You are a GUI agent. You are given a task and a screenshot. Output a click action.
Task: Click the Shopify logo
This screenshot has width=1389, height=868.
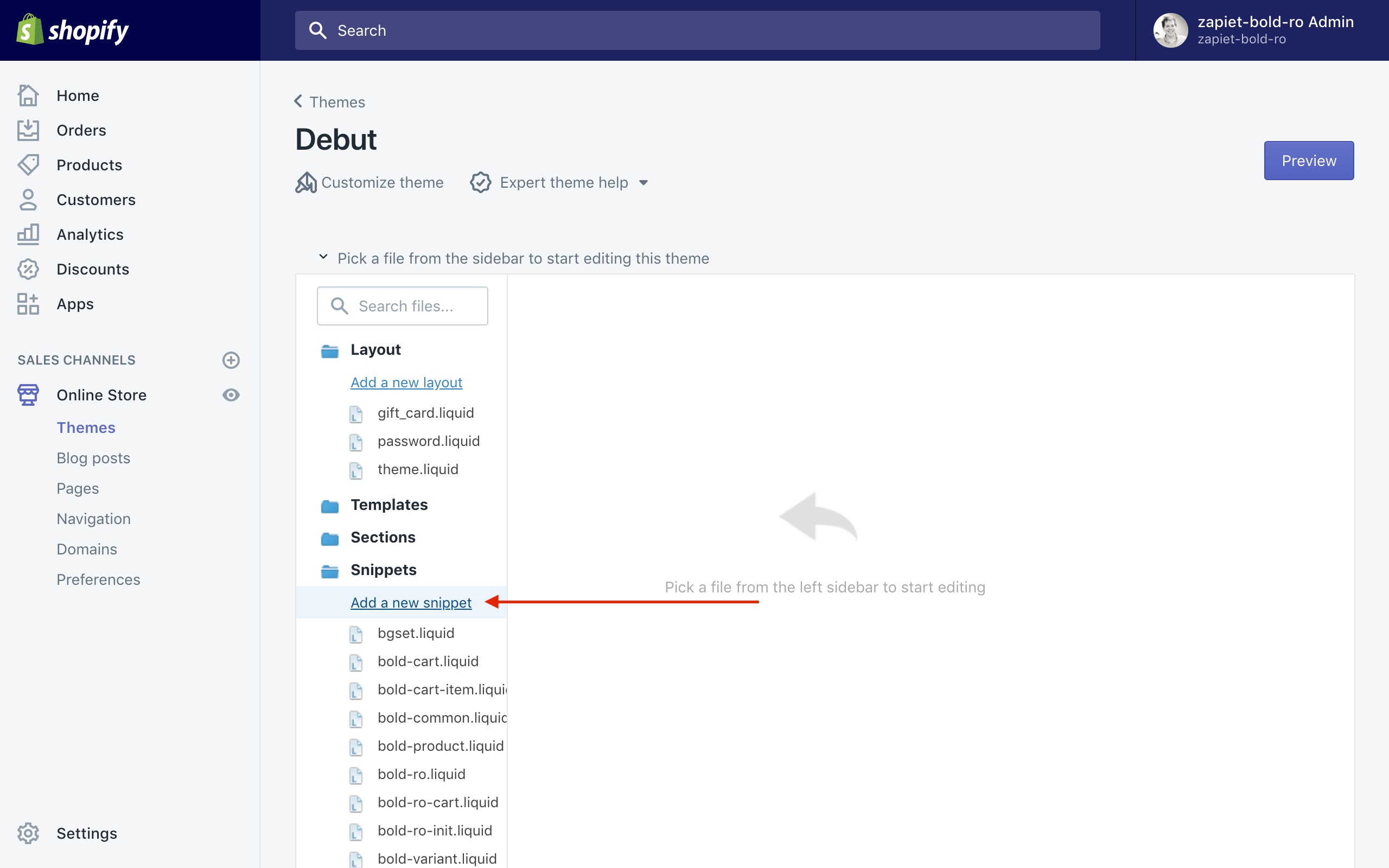pyautogui.click(x=72, y=30)
